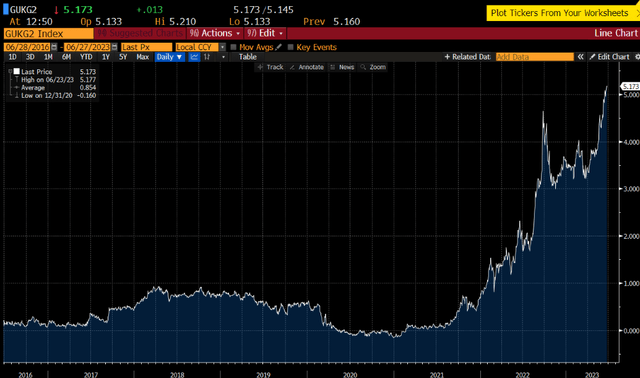Click the Last Price legend swatch

(17, 71)
